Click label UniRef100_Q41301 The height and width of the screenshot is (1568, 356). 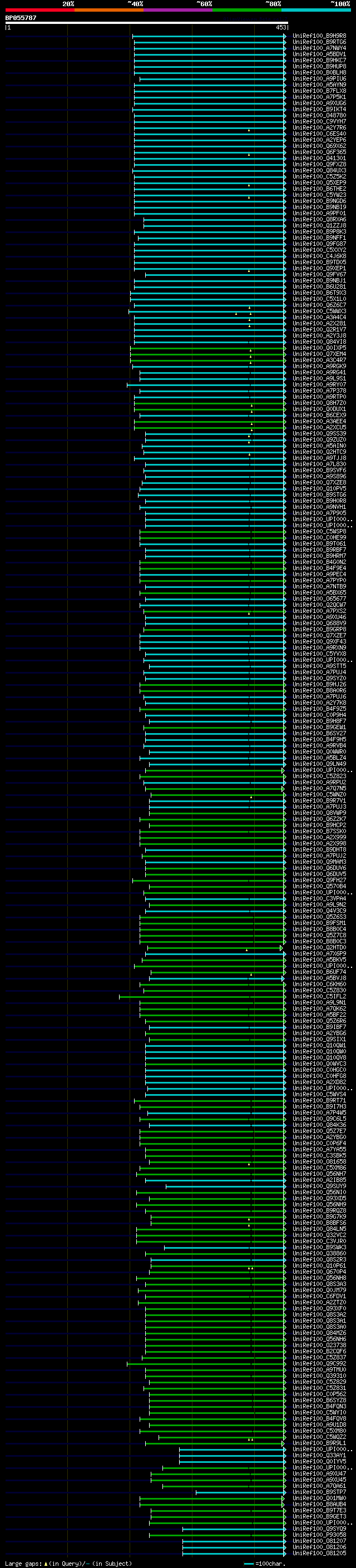click(319, 159)
